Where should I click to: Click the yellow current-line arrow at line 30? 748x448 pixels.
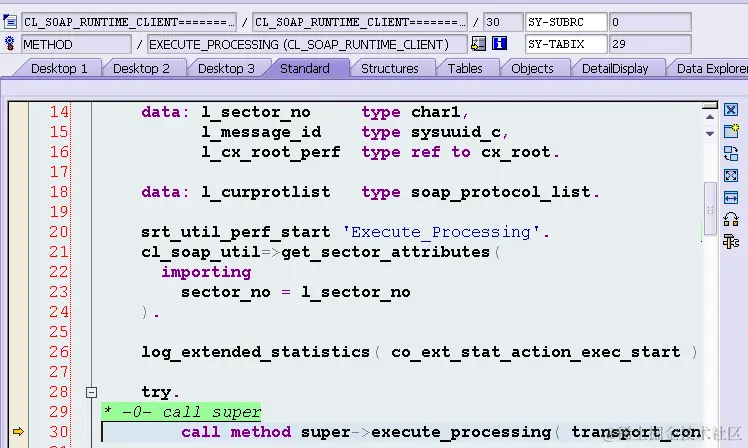pos(18,432)
